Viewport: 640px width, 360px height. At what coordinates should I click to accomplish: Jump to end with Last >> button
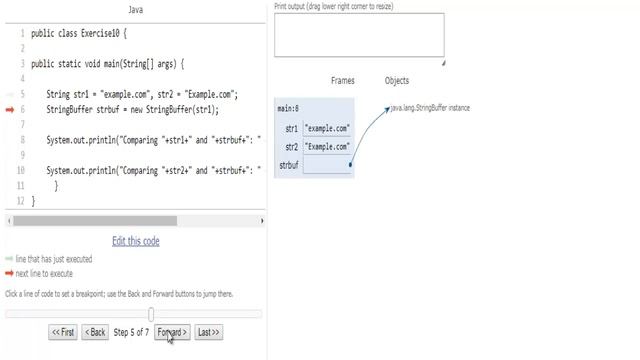click(x=209, y=332)
